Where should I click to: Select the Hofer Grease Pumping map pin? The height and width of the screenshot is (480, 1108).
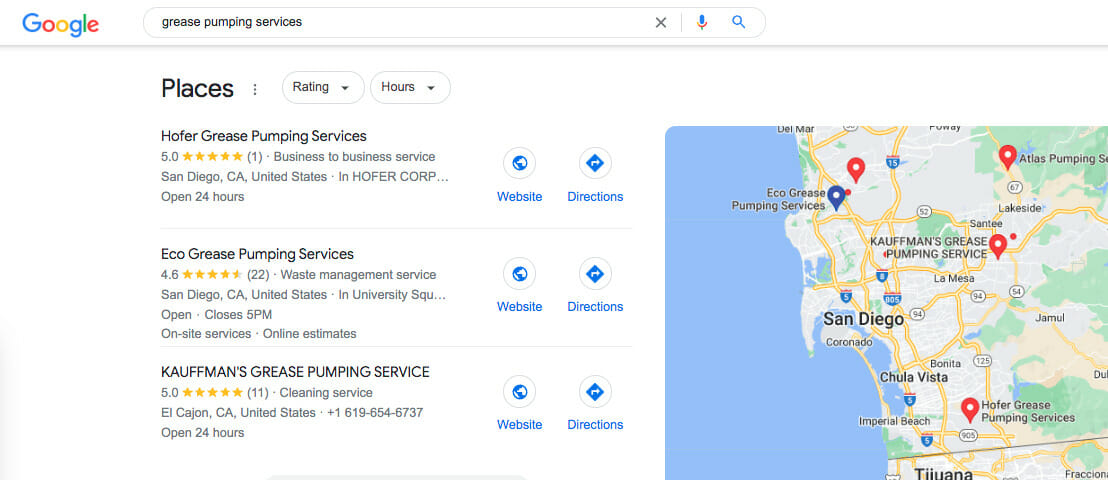point(970,410)
